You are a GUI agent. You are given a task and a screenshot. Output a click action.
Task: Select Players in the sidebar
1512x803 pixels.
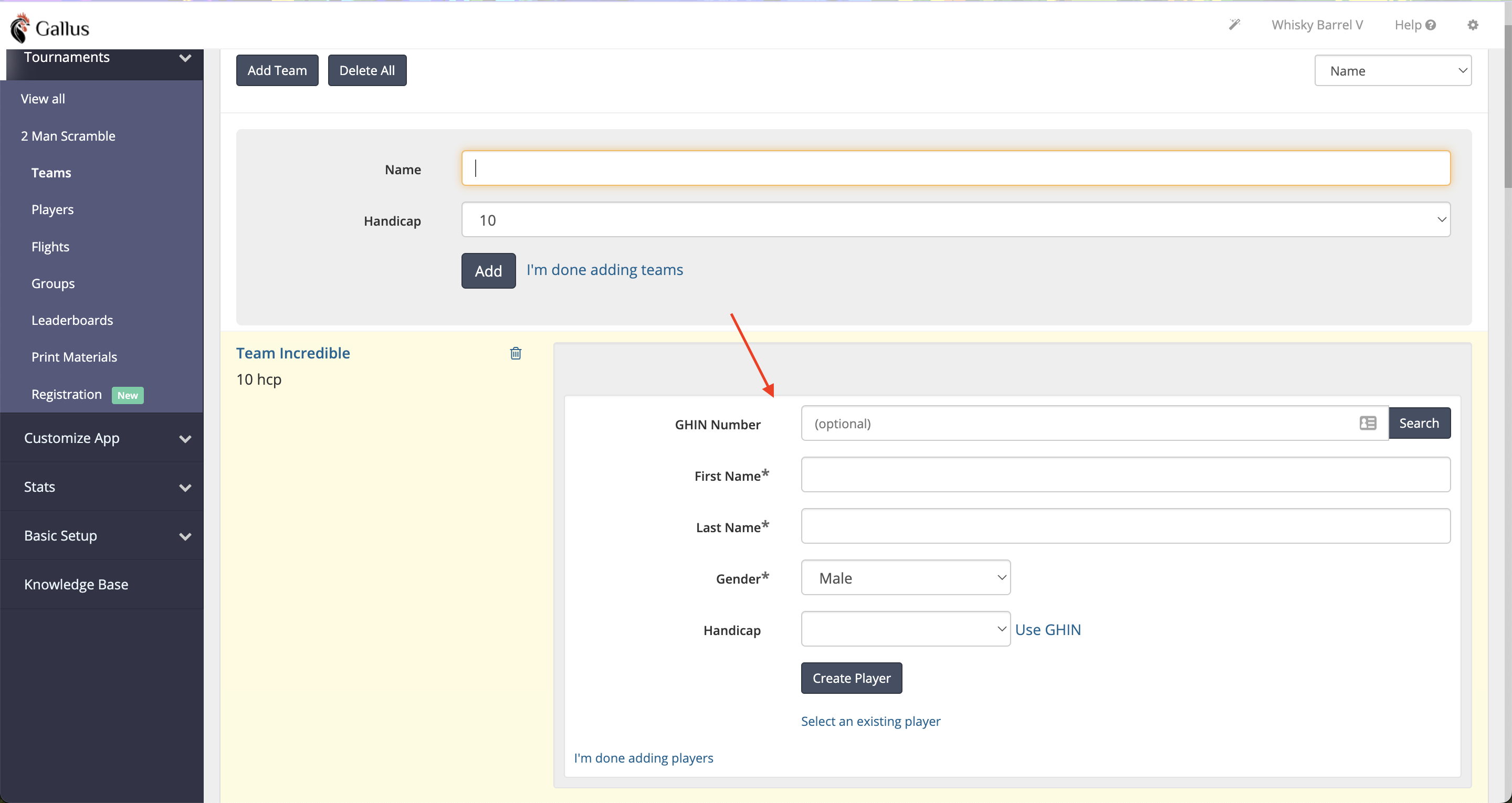point(52,209)
